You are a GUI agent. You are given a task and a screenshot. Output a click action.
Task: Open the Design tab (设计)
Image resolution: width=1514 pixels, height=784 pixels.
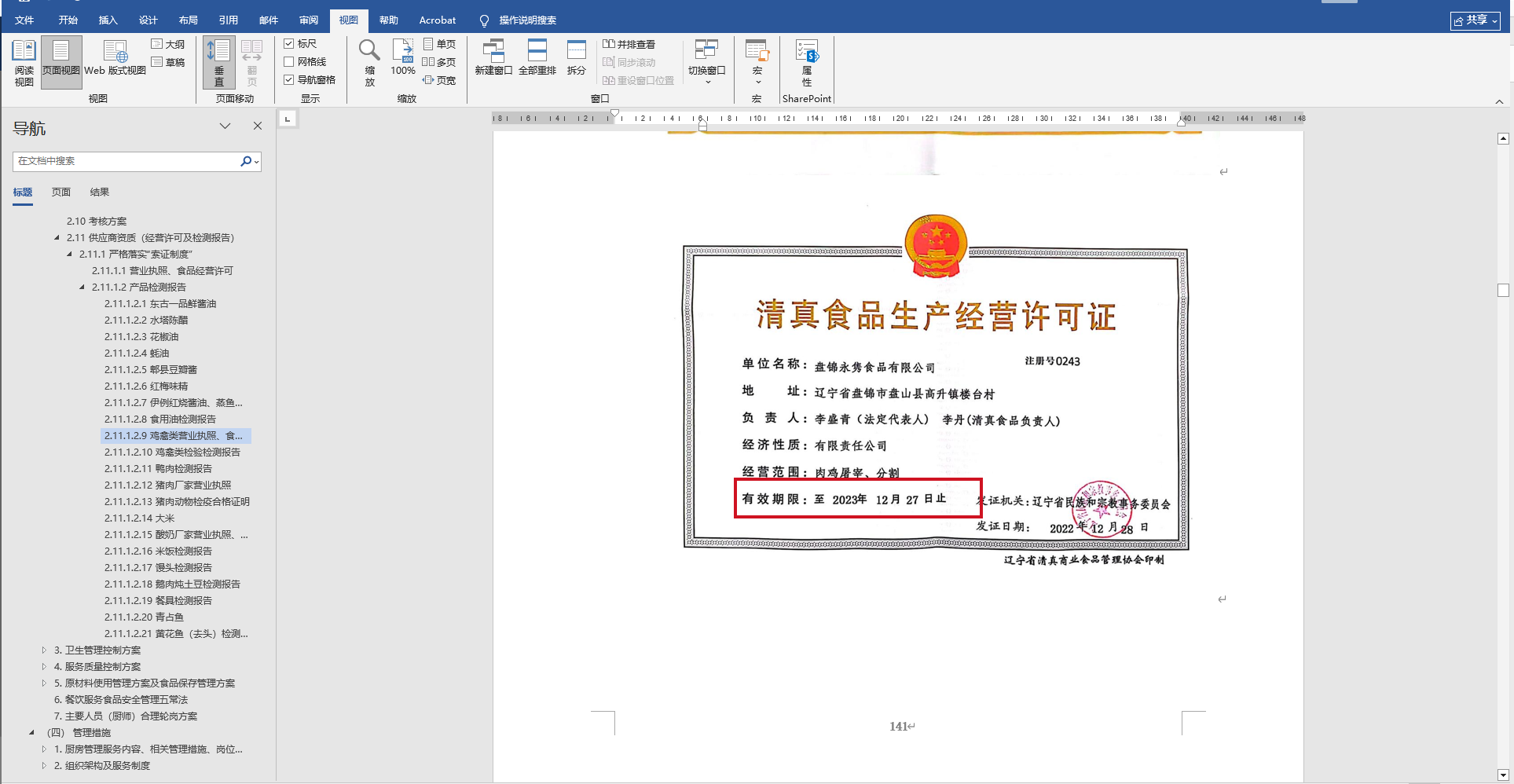pyautogui.click(x=148, y=20)
